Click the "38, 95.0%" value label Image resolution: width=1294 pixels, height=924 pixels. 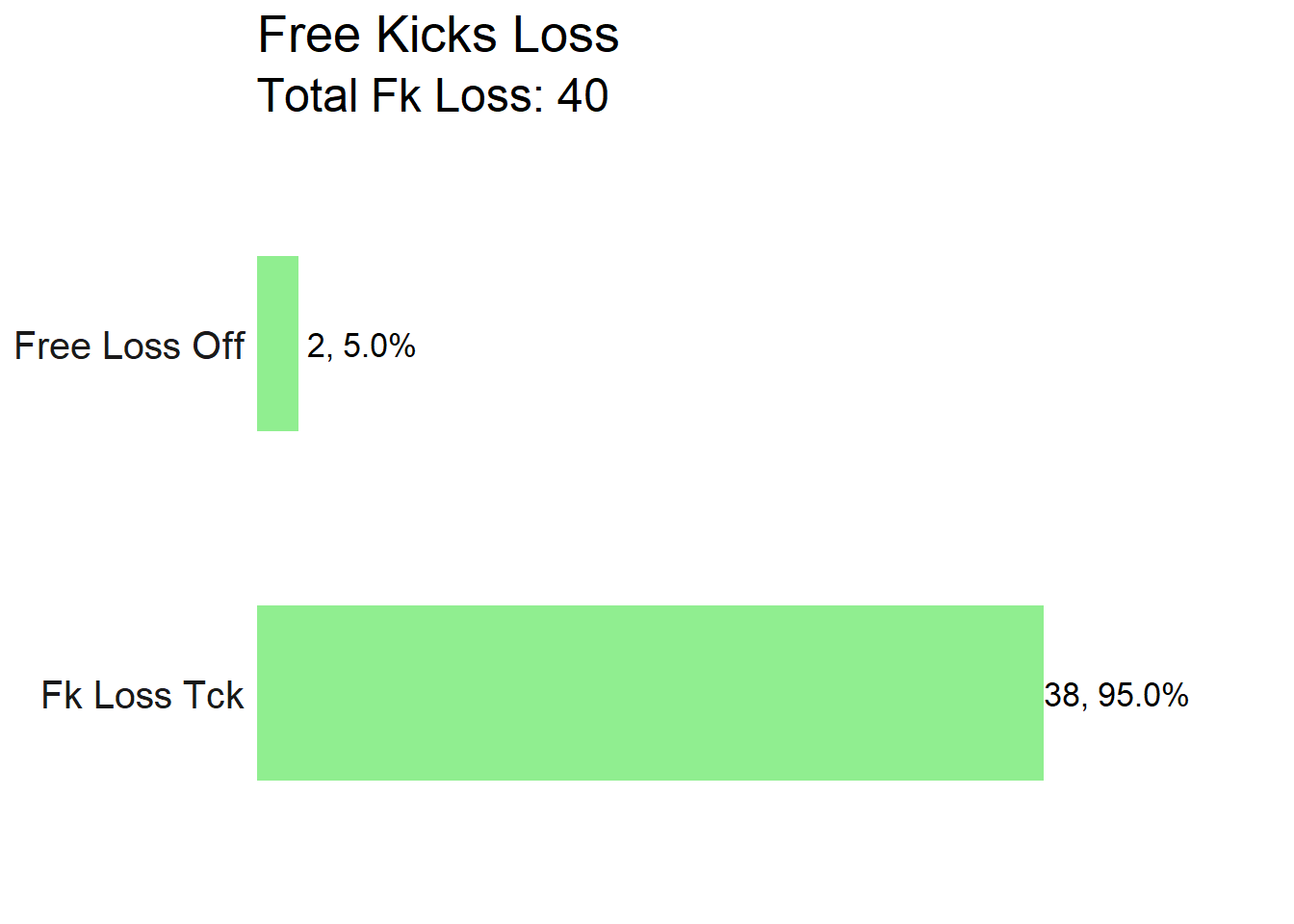pos(1117,696)
